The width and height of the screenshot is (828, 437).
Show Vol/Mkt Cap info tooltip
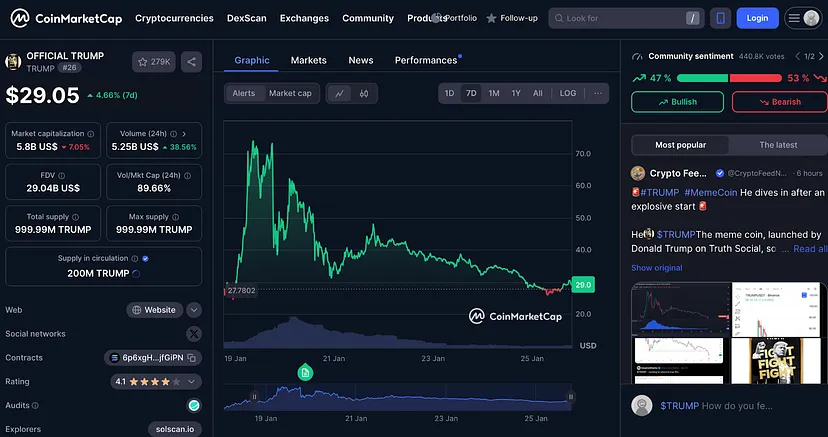(187, 176)
